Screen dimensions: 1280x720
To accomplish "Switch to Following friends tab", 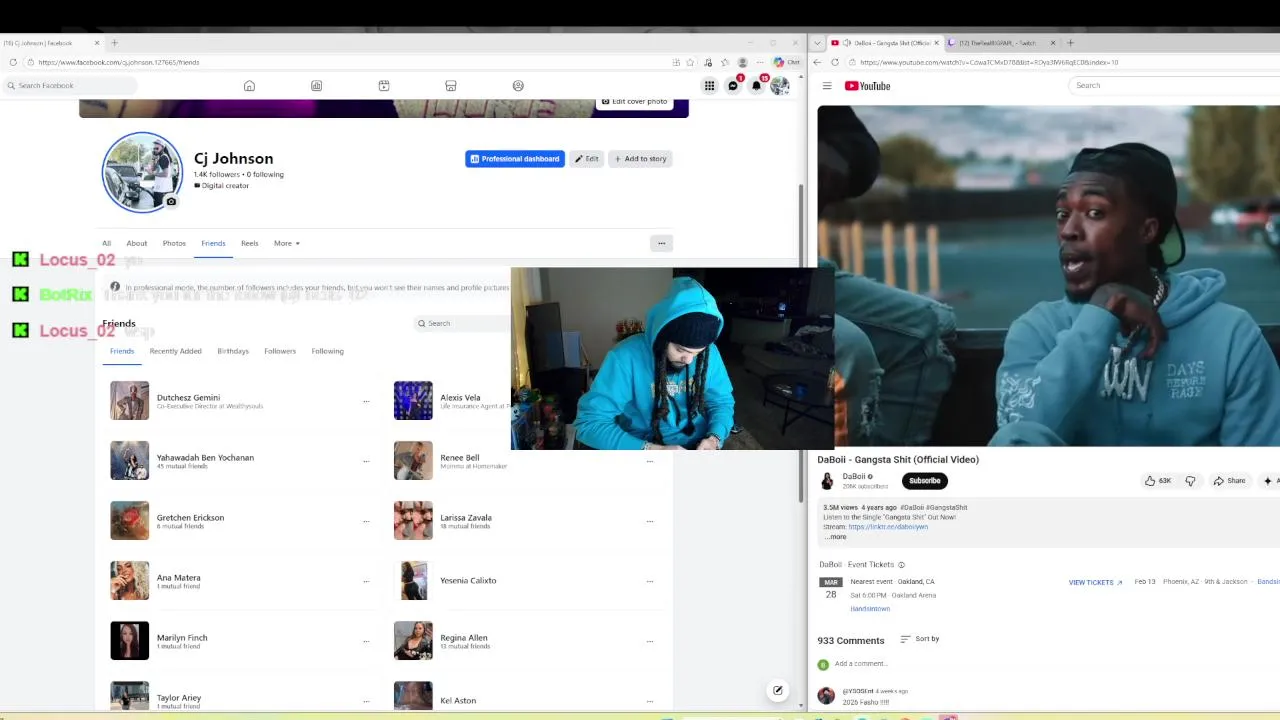I will 327,351.
